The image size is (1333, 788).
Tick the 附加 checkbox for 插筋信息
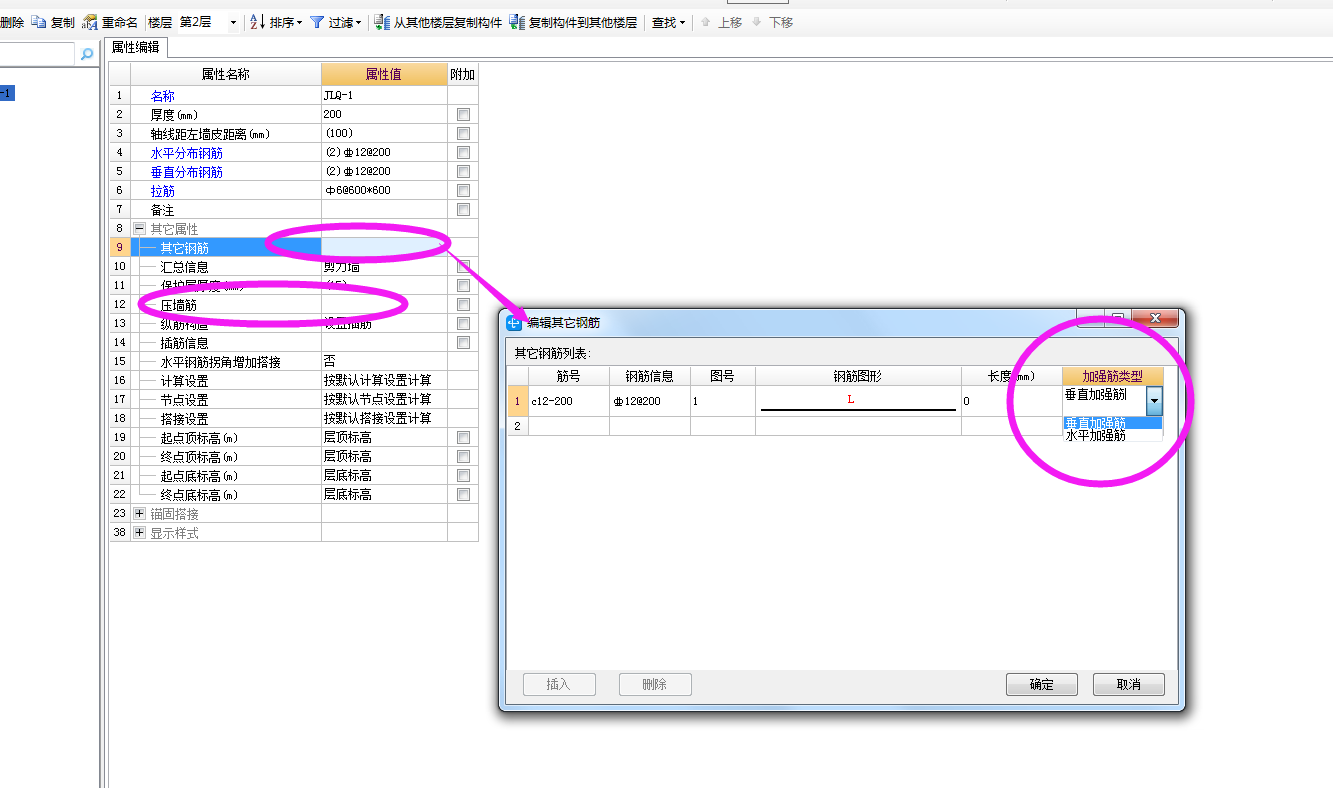coord(463,343)
